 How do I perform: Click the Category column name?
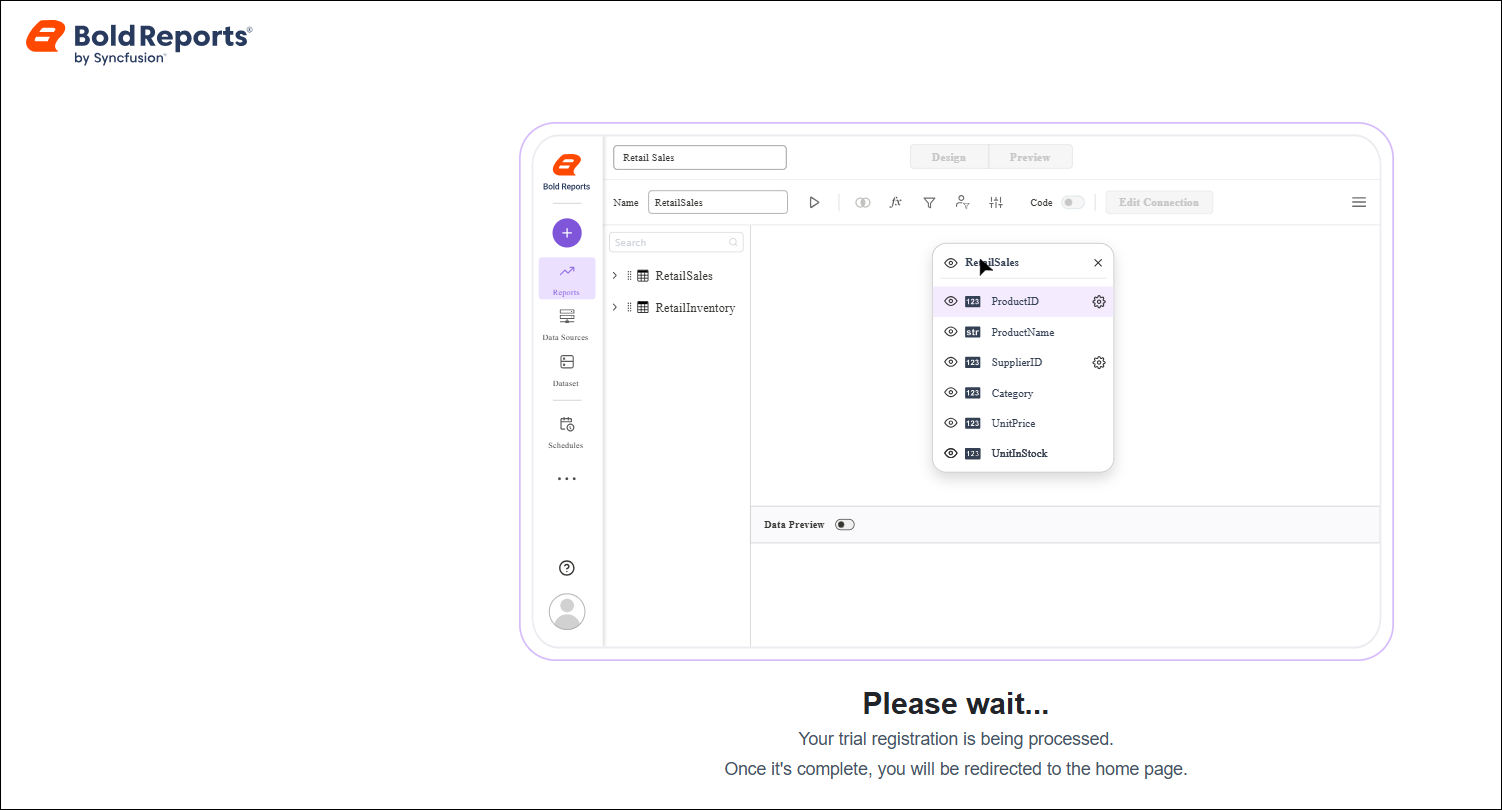click(1012, 393)
